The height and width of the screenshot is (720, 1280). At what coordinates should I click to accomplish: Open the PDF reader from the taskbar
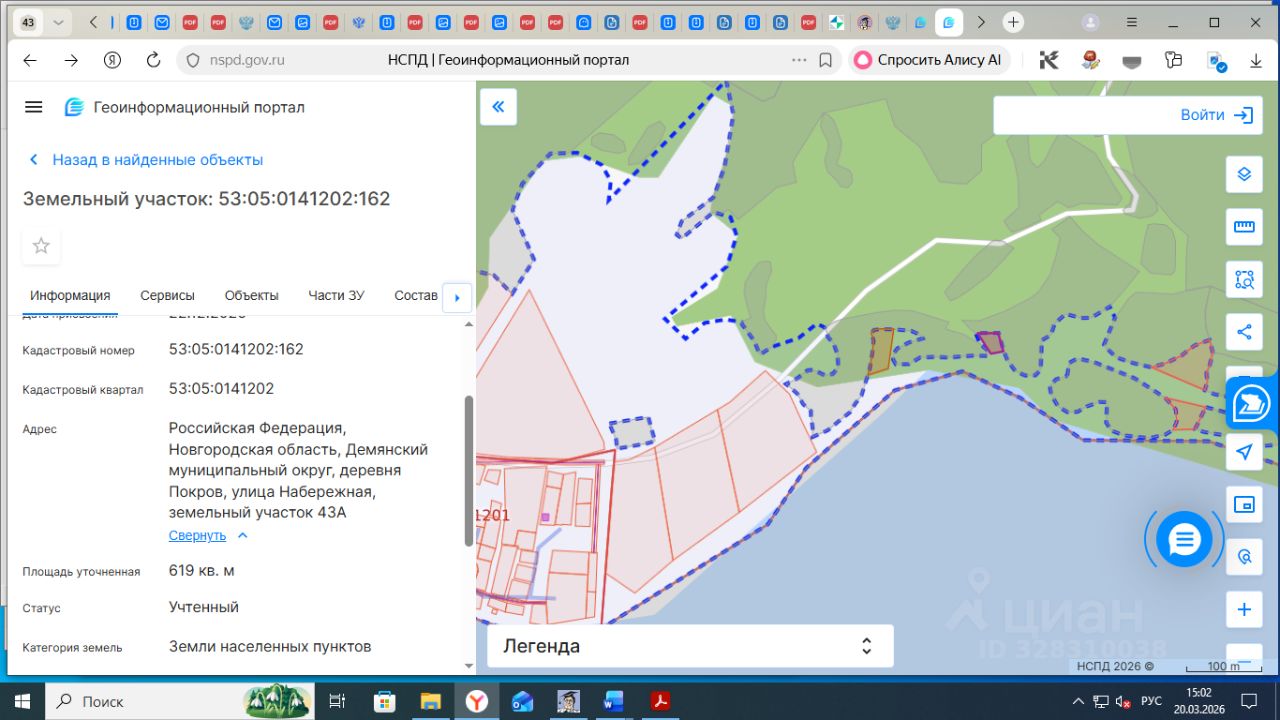(660, 701)
